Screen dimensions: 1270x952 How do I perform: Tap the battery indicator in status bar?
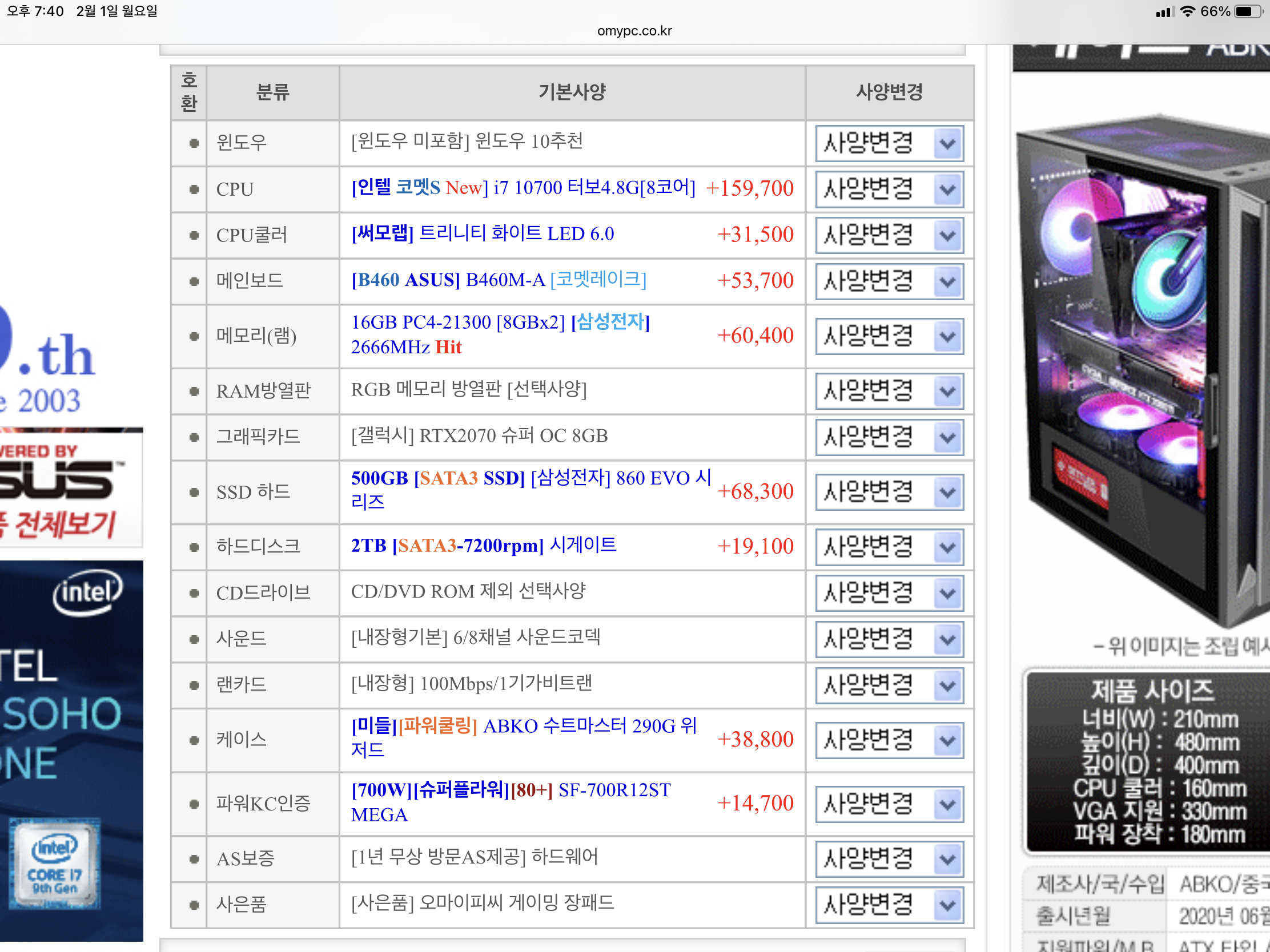pos(1249,11)
